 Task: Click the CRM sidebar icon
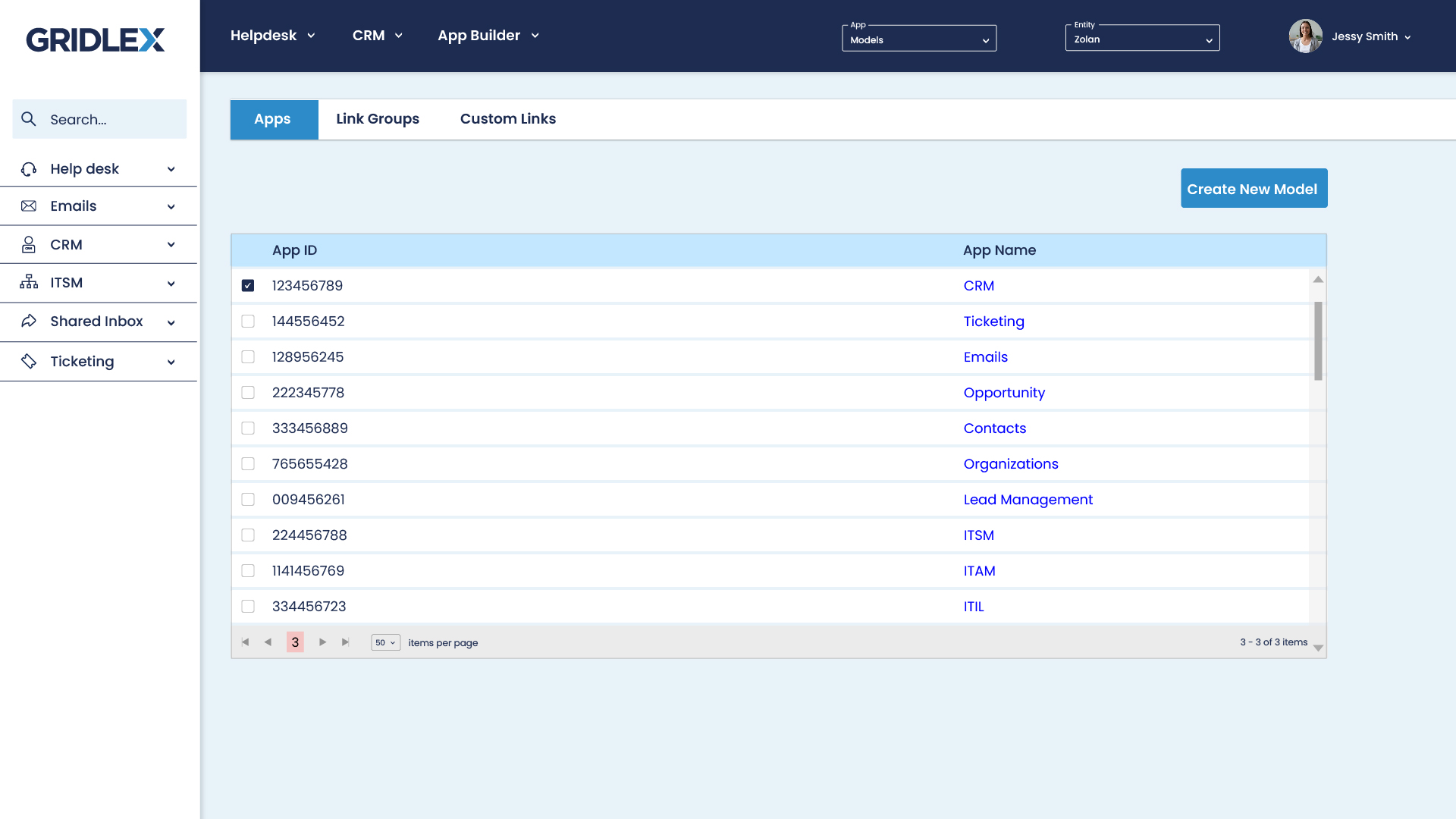click(28, 244)
